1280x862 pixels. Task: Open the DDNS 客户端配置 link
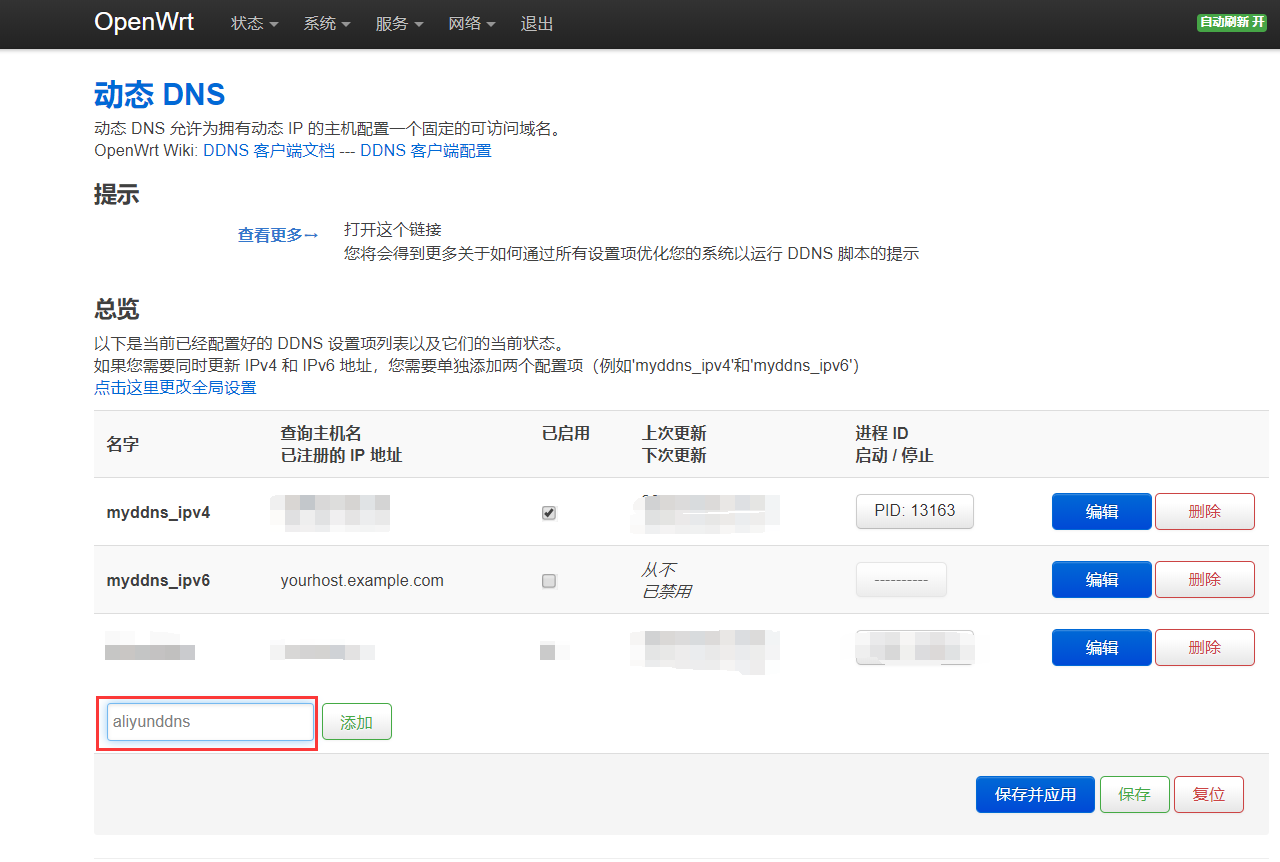pos(425,151)
